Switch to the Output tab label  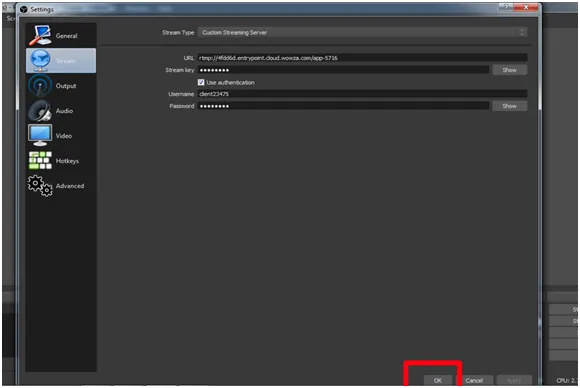66,86
